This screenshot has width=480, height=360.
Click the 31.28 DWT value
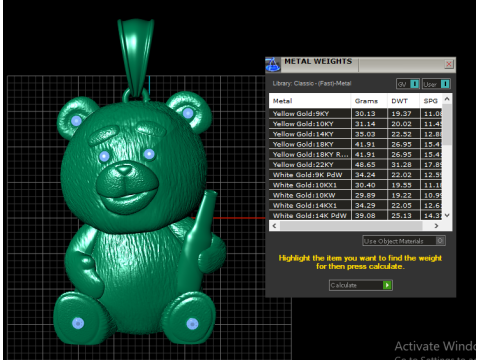pos(401,165)
